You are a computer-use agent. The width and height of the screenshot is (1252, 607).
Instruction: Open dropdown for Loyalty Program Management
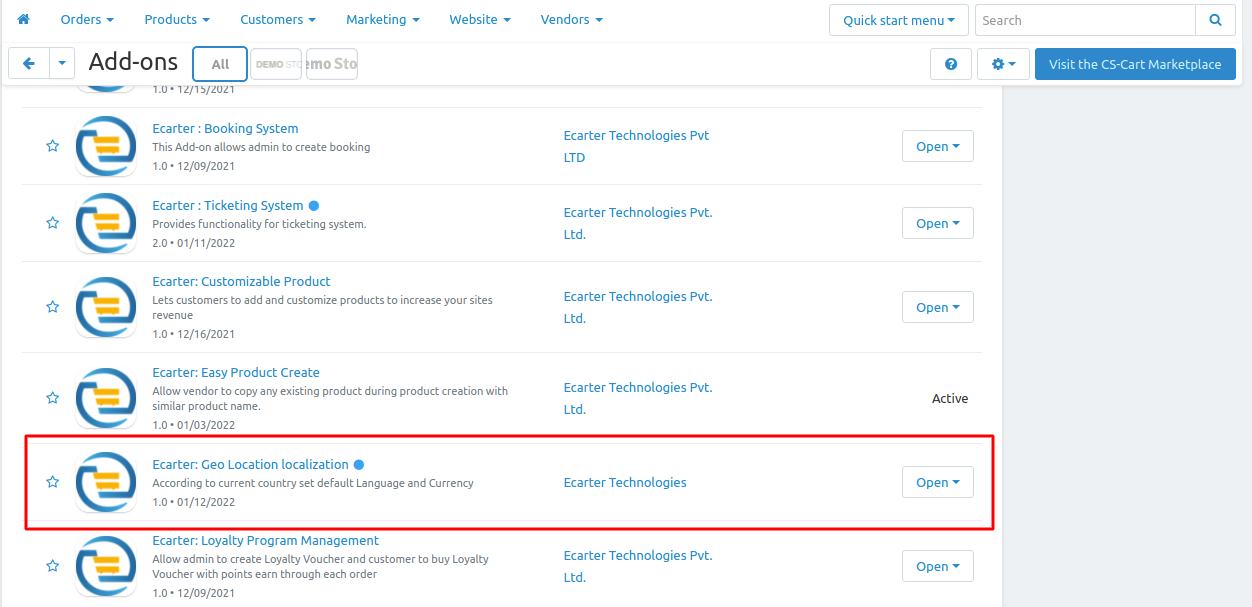(937, 566)
